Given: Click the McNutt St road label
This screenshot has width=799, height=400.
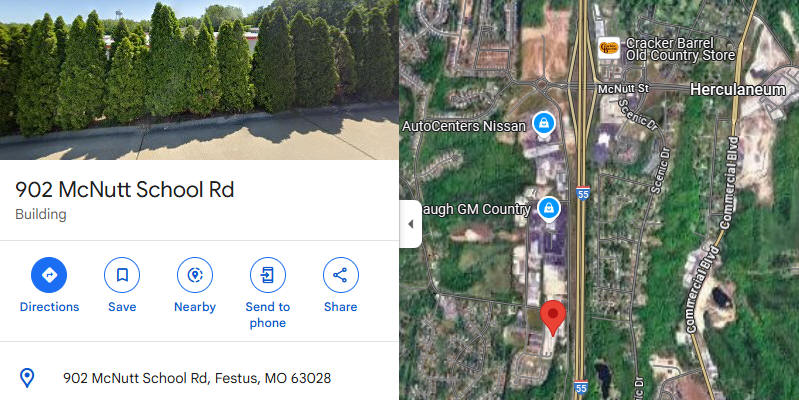Looking at the screenshot, I should tap(623, 89).
